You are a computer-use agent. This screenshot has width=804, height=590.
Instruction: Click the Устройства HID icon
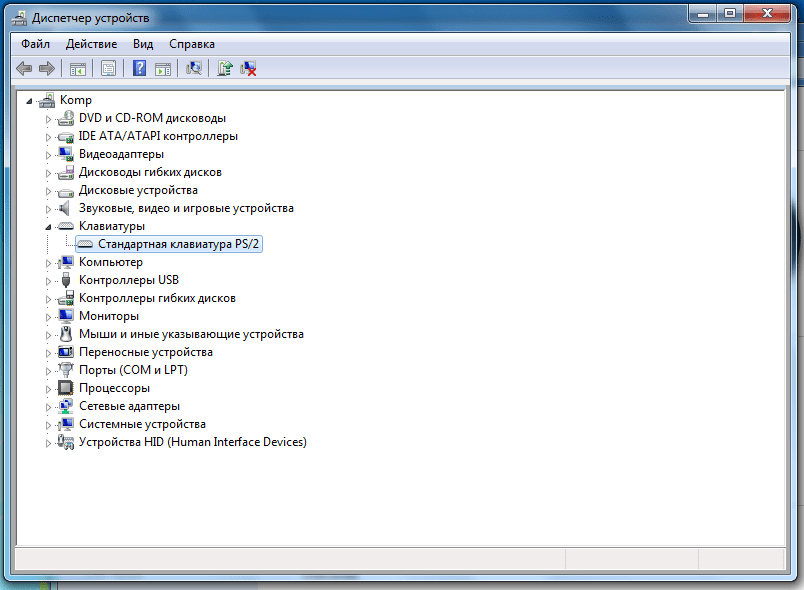pos(66,442)
